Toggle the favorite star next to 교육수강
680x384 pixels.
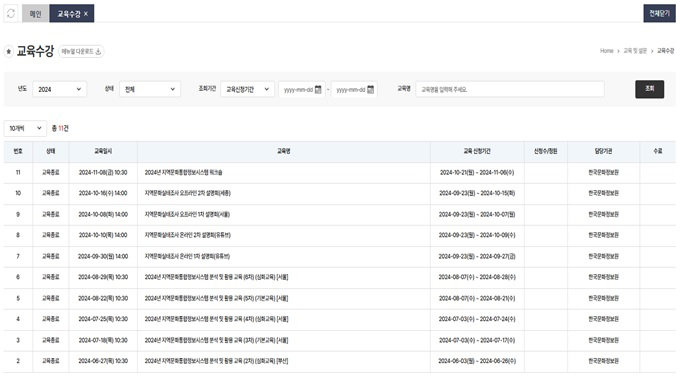click(9, 51)
